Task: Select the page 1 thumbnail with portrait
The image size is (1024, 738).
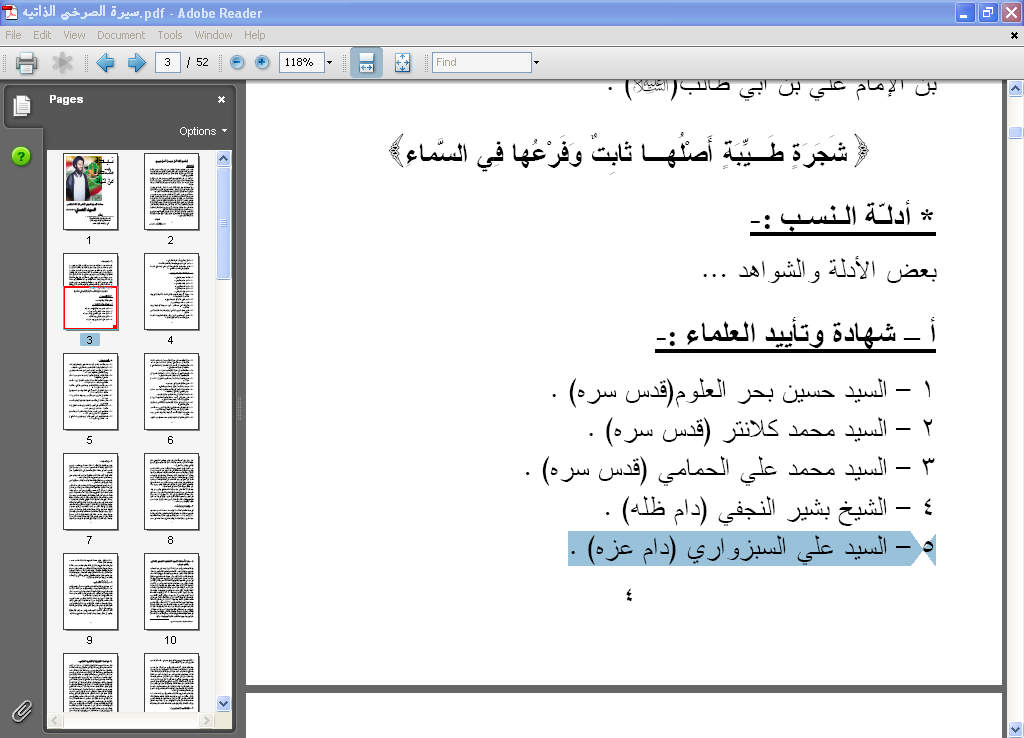Action: 89,191
